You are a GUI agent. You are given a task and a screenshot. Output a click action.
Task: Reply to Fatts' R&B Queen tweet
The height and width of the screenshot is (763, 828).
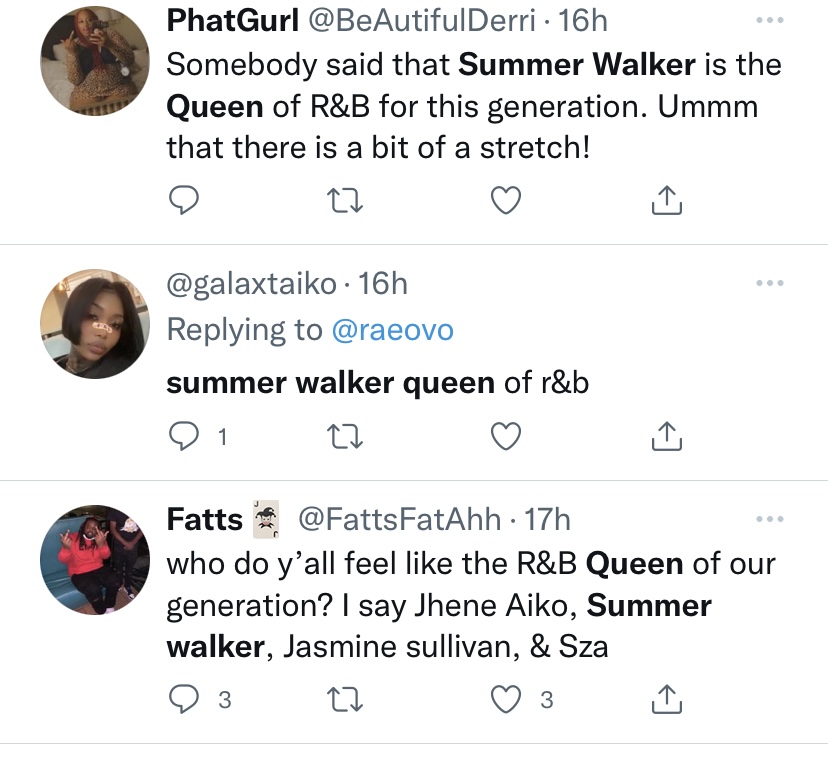(x=183, y=699)
